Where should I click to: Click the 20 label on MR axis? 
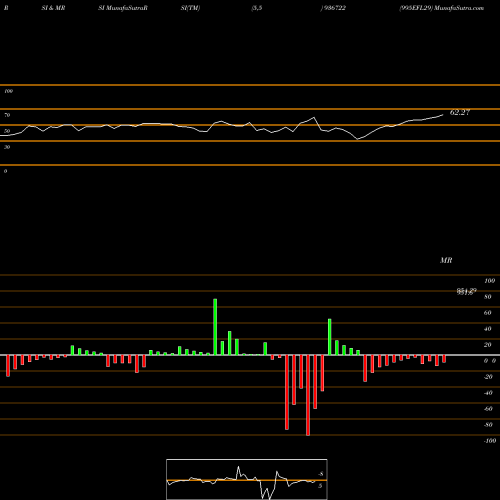coord(488,345)
